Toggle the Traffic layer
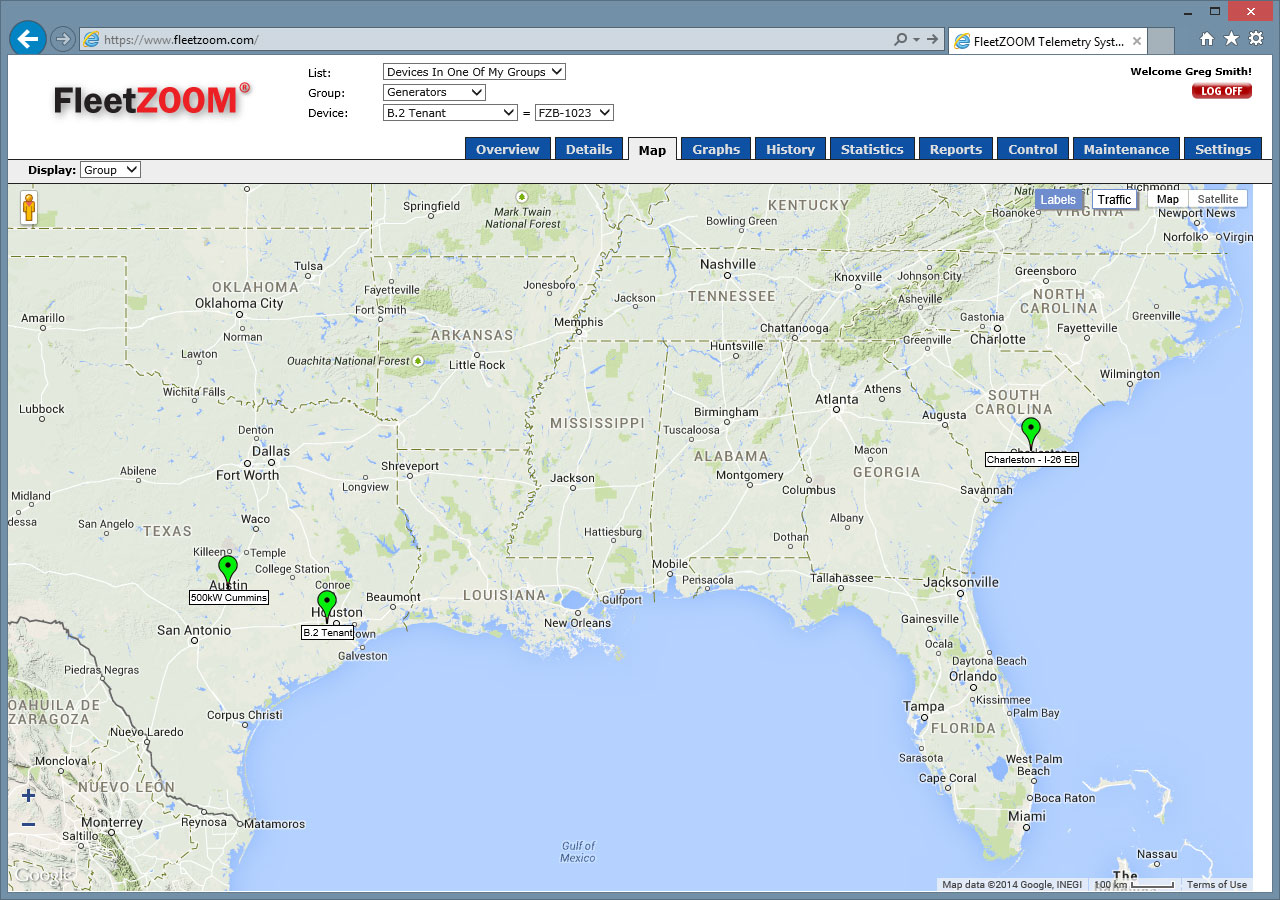 click(x=1114, y=199)
